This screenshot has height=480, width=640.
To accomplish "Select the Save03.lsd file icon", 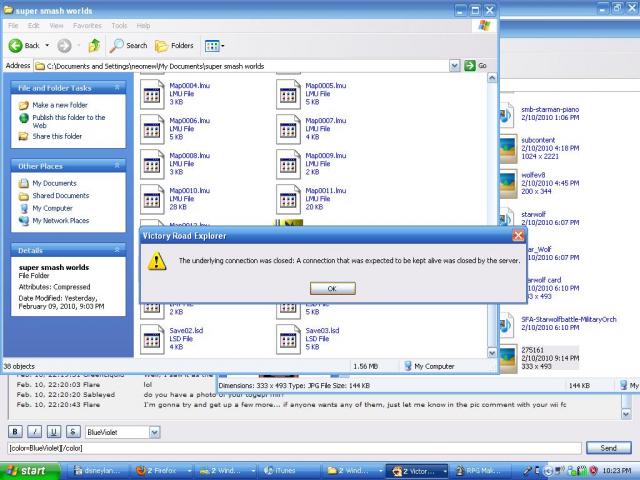I will click(288, 339).
